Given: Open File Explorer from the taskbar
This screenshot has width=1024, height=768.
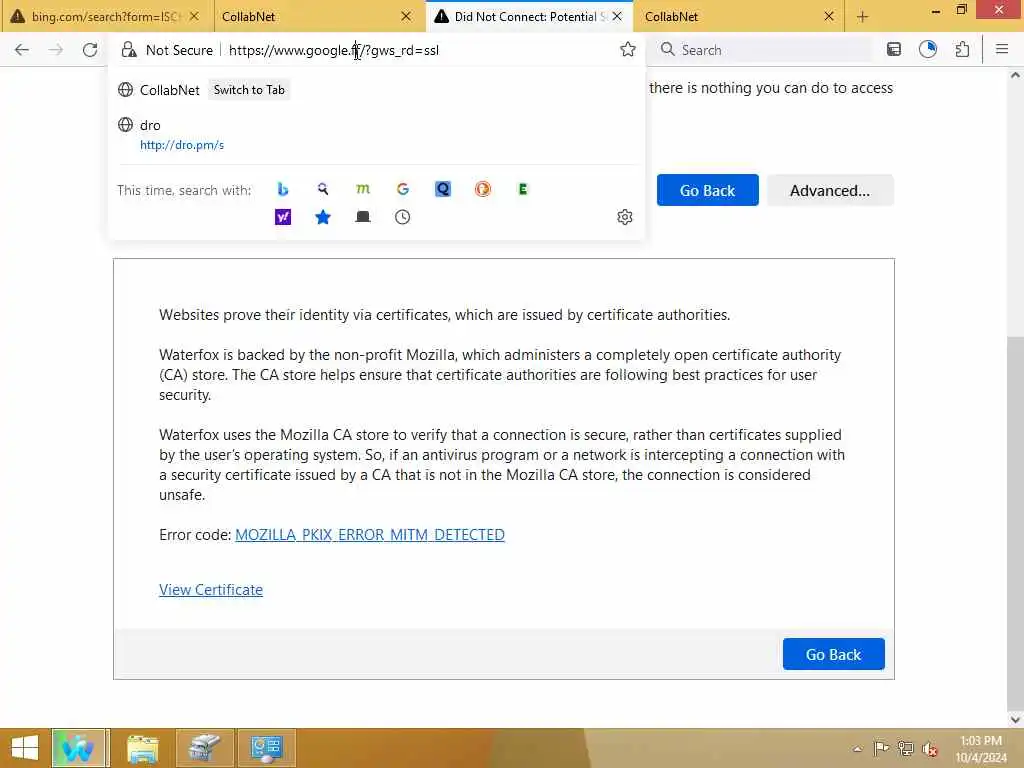Looking at the screenshot, I should [x=142, y=748].
